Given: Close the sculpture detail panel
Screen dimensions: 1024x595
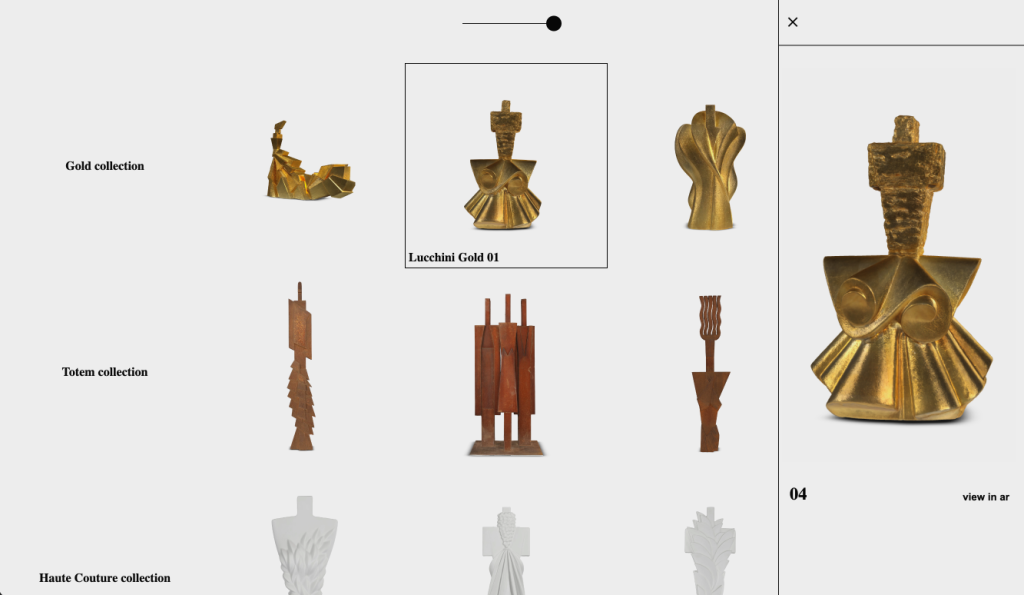Looking at the screenshot, I should 793,22.
